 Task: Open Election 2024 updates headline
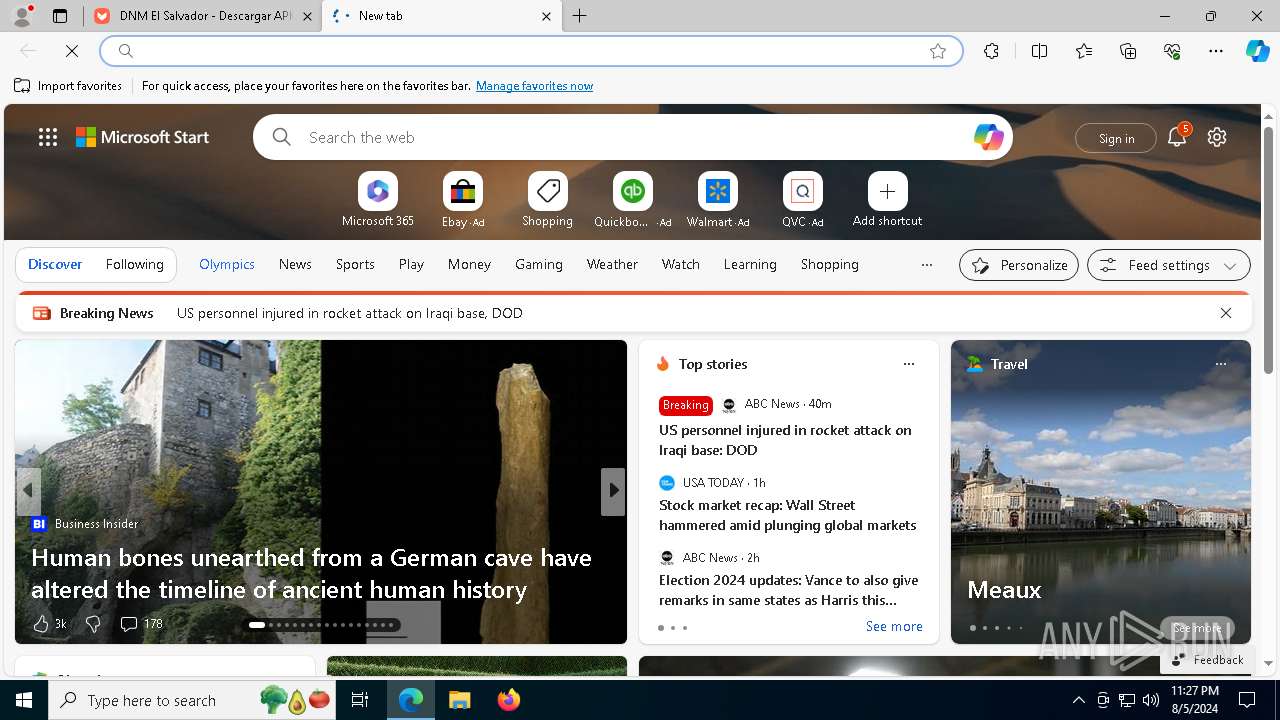click(x=788, y=590)
